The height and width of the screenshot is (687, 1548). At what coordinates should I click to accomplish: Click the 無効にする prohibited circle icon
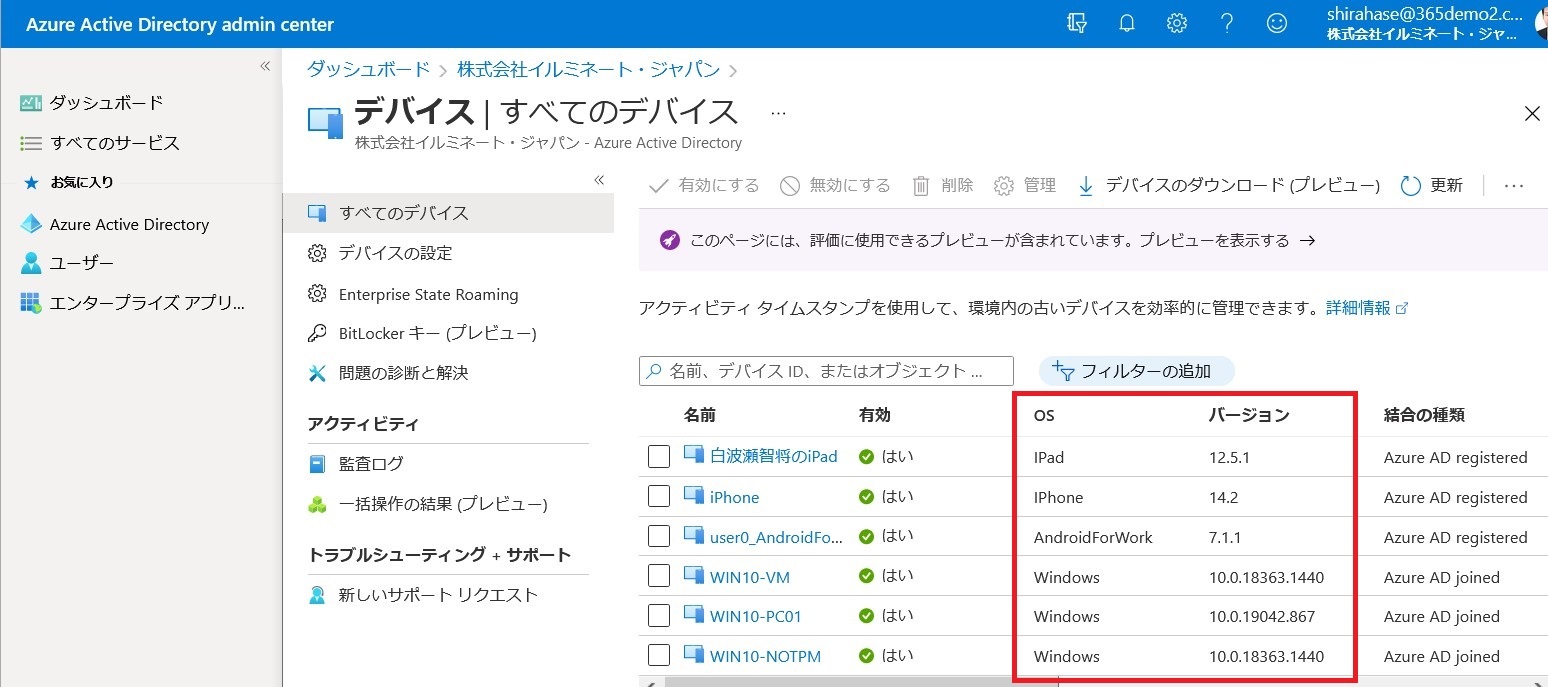click(790, 185)
